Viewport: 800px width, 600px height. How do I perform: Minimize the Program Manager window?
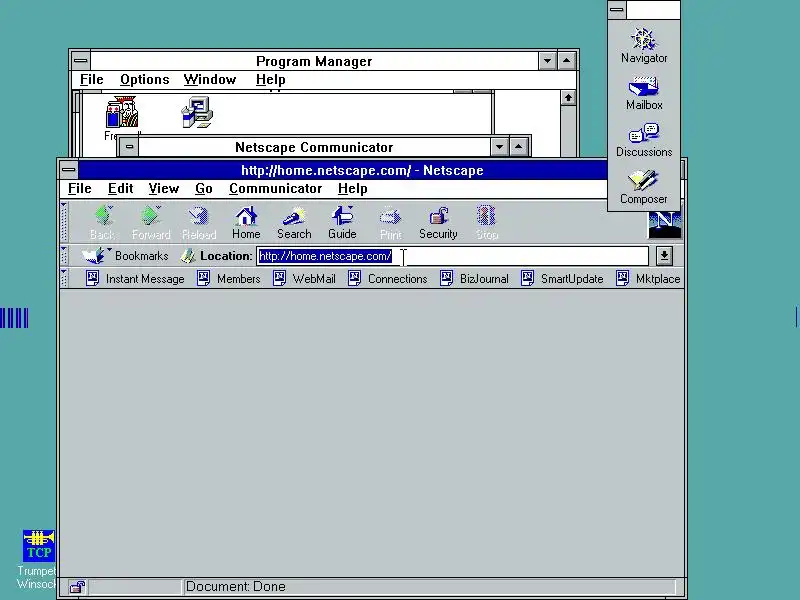tap(547, 61)
